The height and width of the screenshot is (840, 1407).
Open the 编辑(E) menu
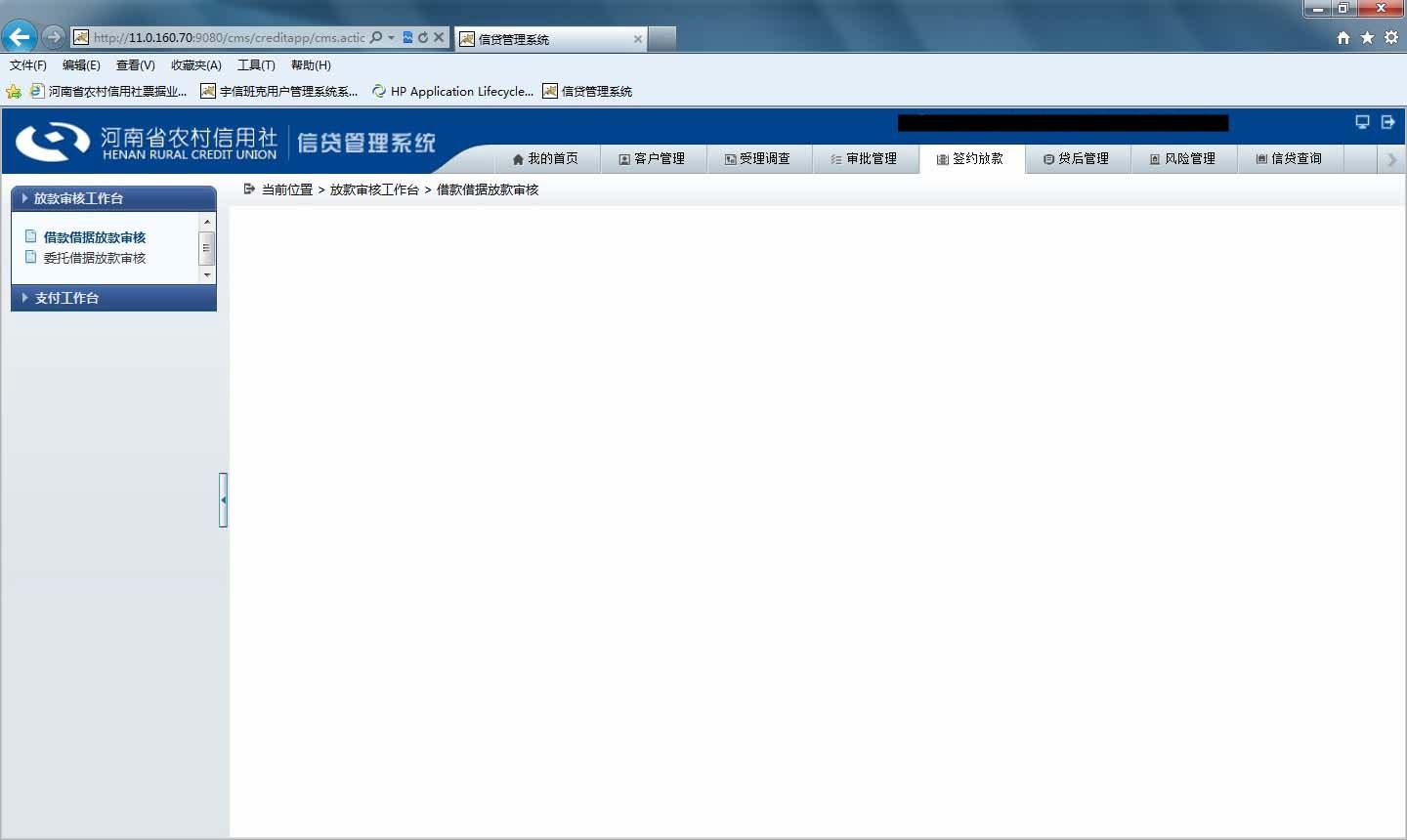pos(81,65)
